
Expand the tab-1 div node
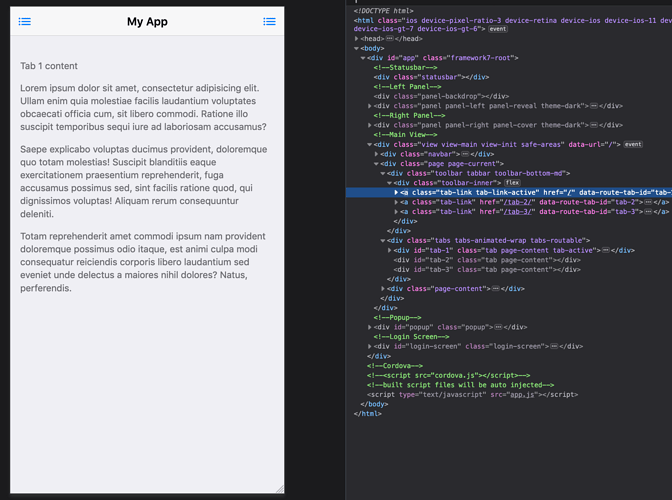click(390, 250)
